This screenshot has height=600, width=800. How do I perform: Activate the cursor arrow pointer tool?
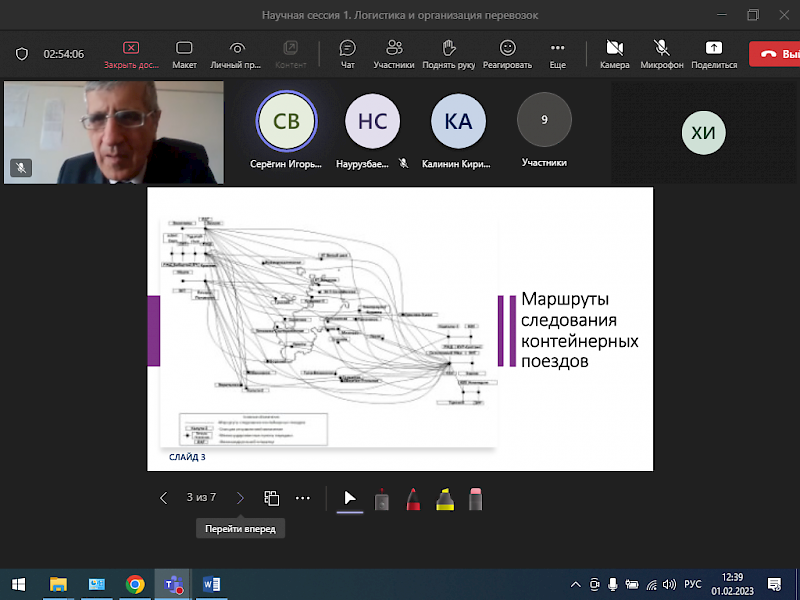350,498
